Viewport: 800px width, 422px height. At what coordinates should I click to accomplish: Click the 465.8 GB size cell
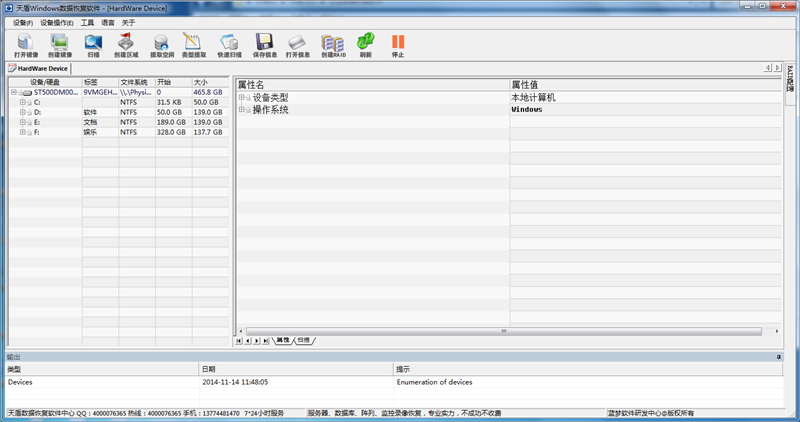pyautogui.click(x=208, y=92)
